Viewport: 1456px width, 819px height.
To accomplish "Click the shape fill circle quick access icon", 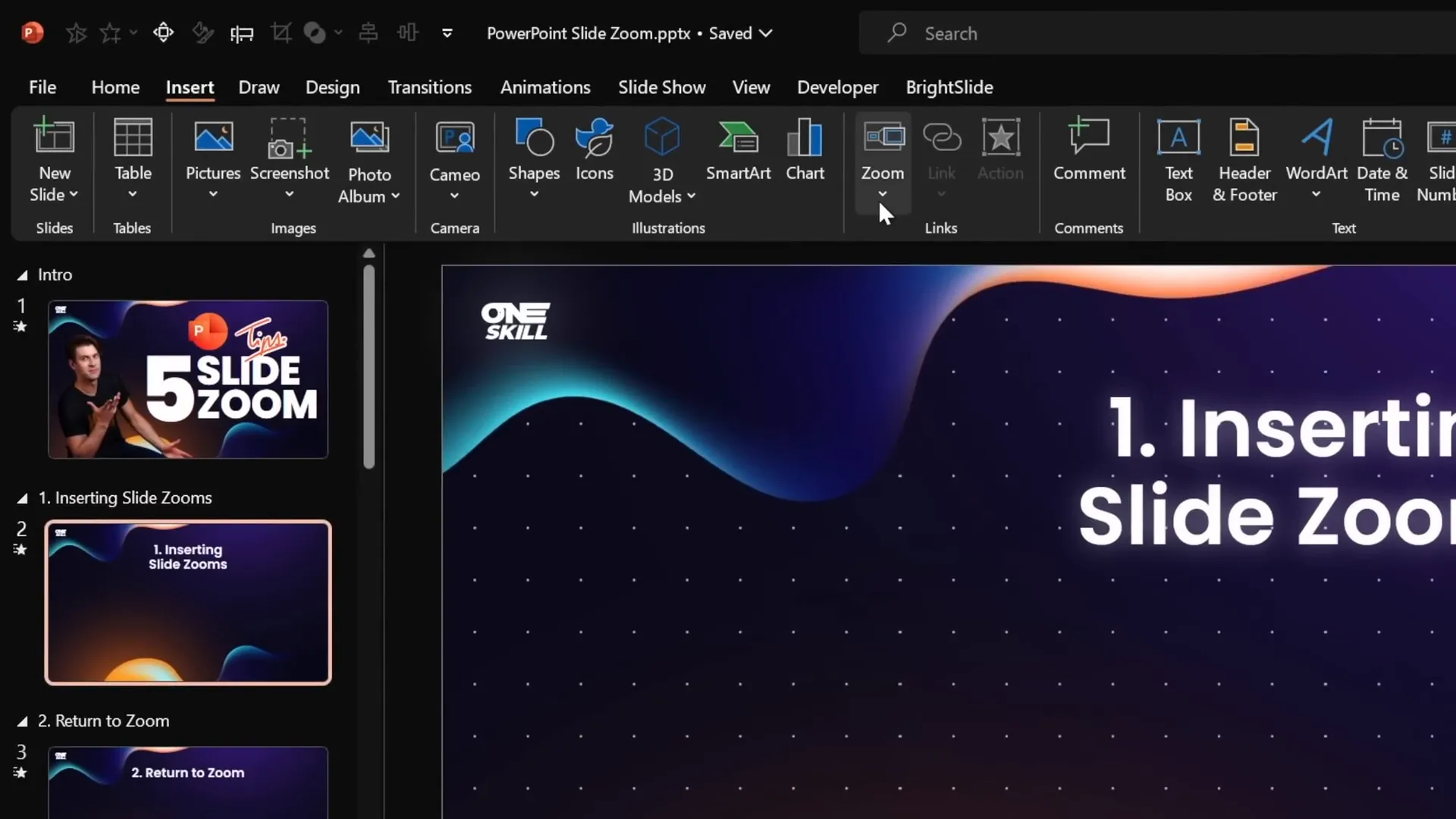I will tap(314, 33).
